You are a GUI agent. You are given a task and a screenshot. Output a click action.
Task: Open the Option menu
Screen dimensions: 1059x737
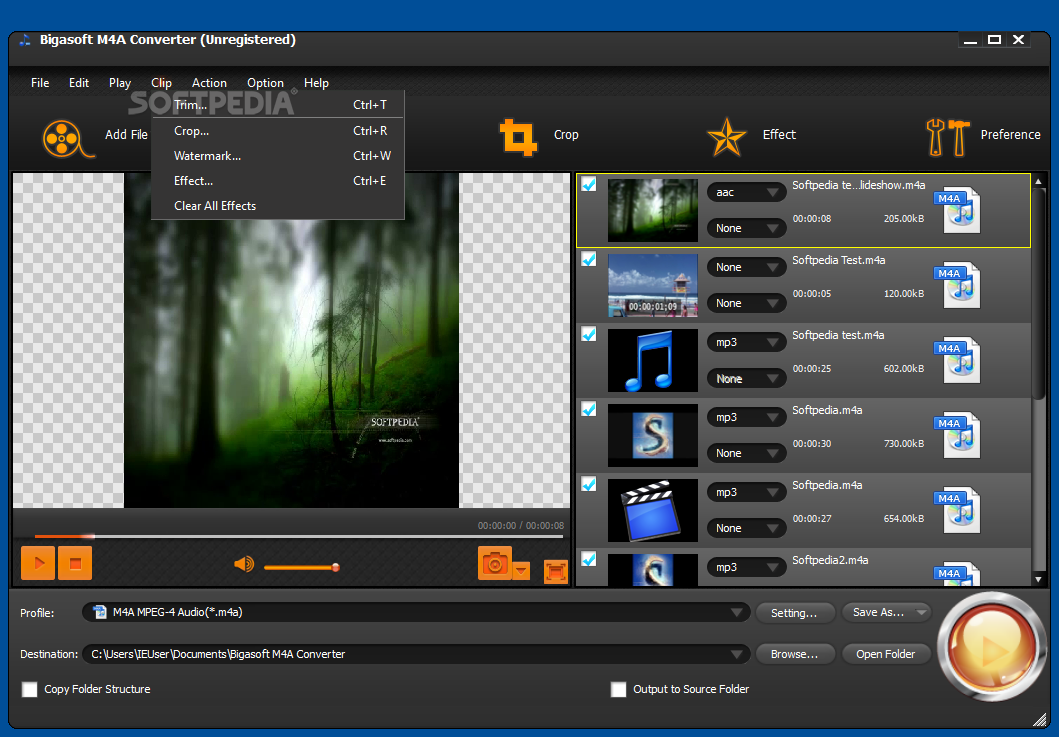coord(265,82)
